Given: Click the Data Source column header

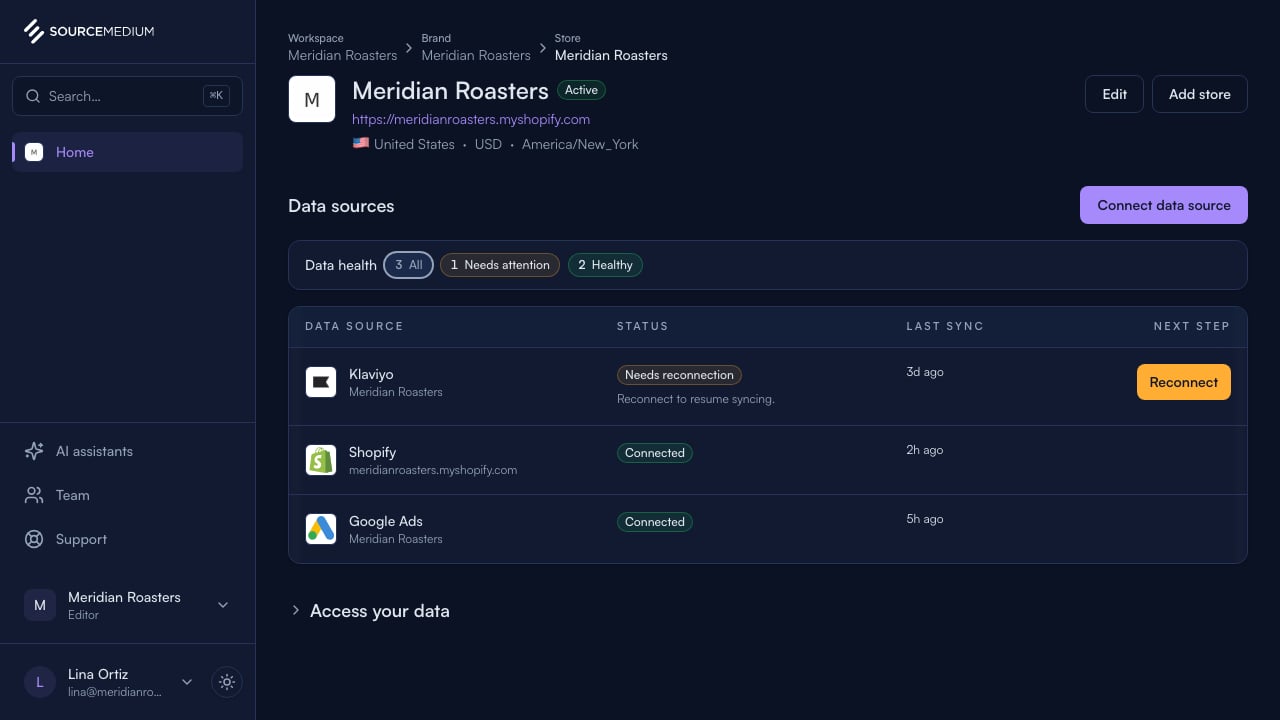Looking at the screenshot, I should [354, 326].
